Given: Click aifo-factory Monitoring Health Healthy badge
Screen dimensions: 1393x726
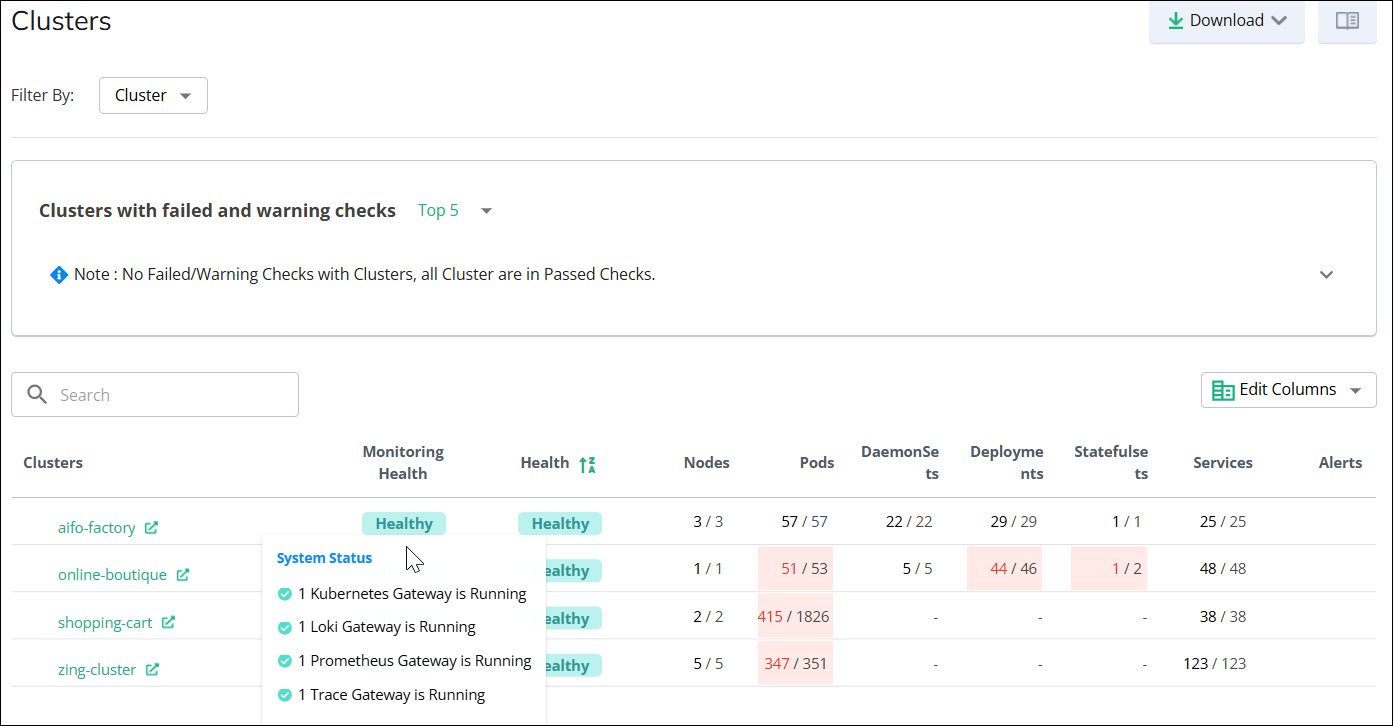Looking at the screenshot, I should click(x=403, y=523).
